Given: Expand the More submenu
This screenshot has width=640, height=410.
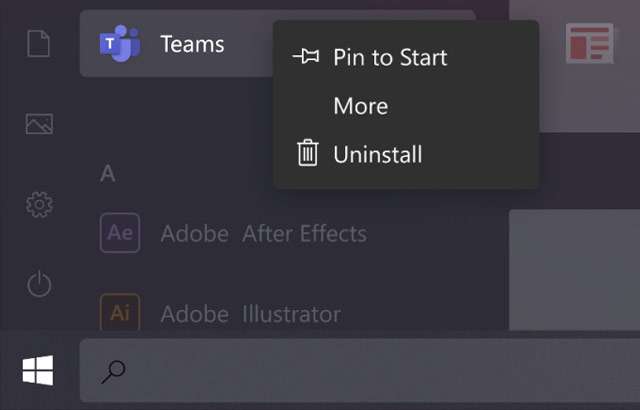Looking at the screenshot, I should (x=360, y=106).
